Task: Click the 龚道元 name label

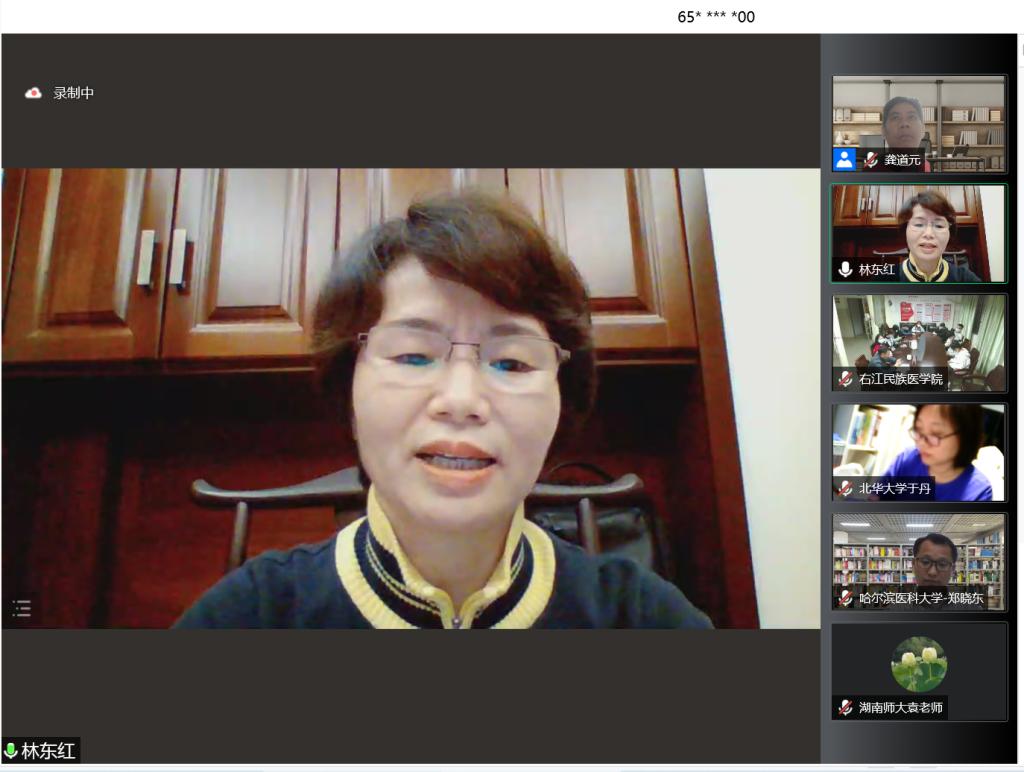Action: [902, 160]
